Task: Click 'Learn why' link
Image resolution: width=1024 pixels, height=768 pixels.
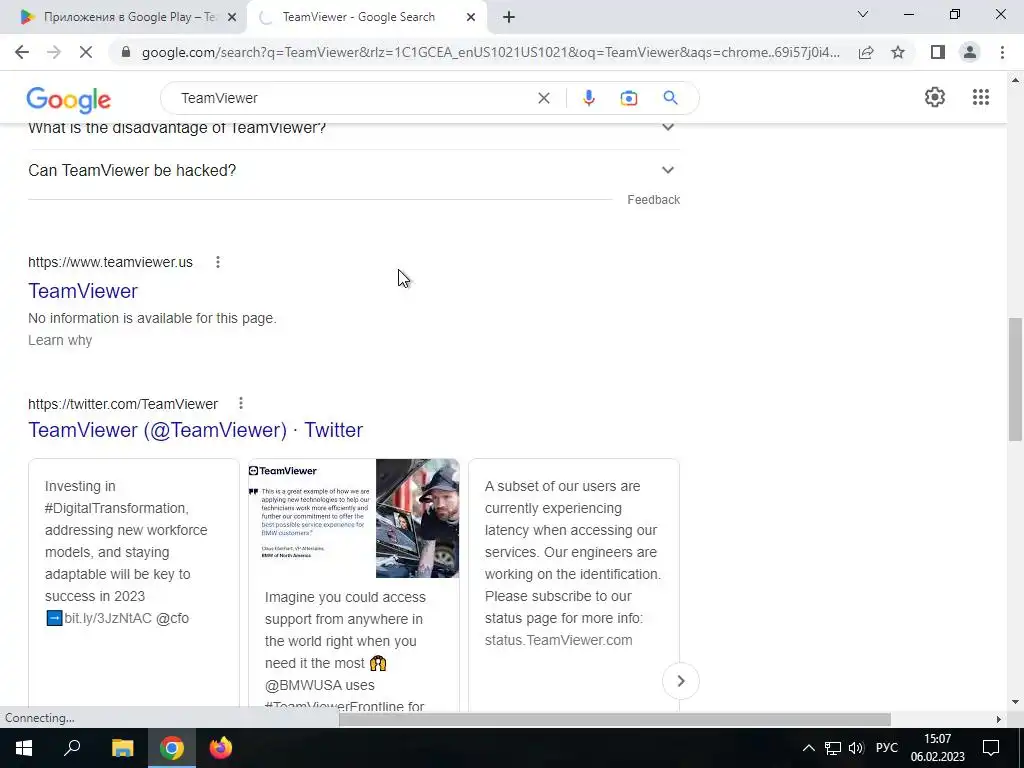Action: point(60,340)
